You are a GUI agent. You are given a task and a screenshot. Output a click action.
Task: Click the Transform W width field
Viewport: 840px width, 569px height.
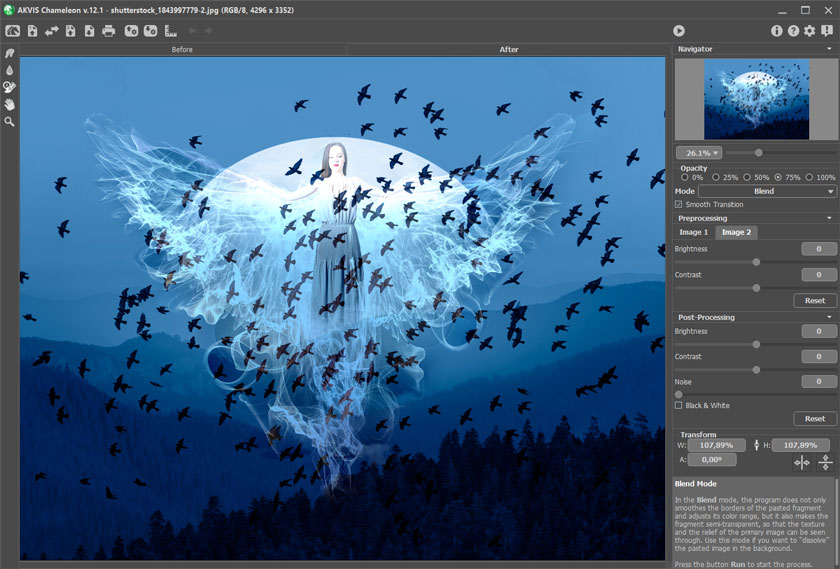pyautogui.click(x=716, y=445)
